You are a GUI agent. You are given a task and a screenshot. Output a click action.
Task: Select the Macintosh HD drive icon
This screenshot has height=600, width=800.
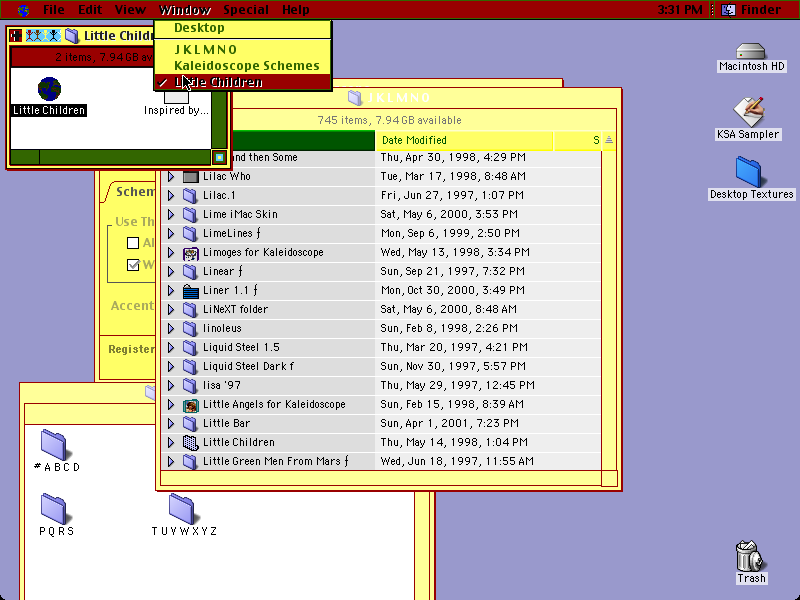point(751,52)
